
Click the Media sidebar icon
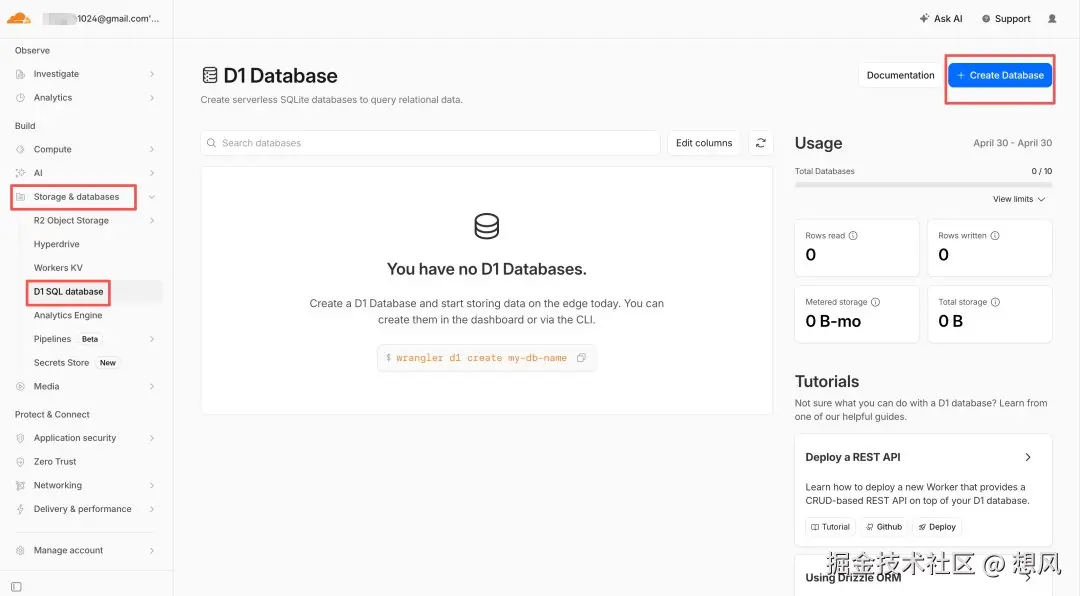tap(20, 387)
